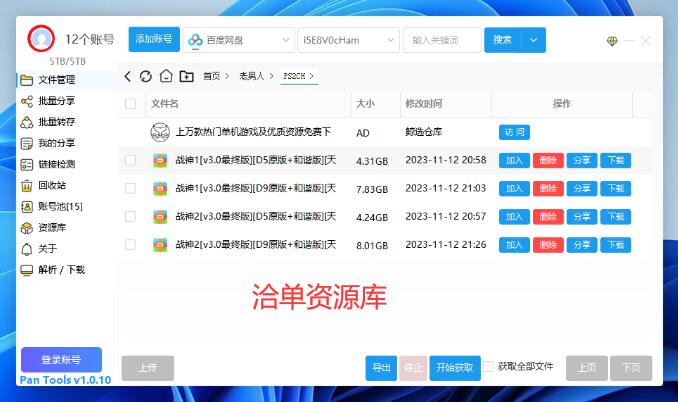Click the 关于 bell icon

pyautogui.click(x=27, y=249)
